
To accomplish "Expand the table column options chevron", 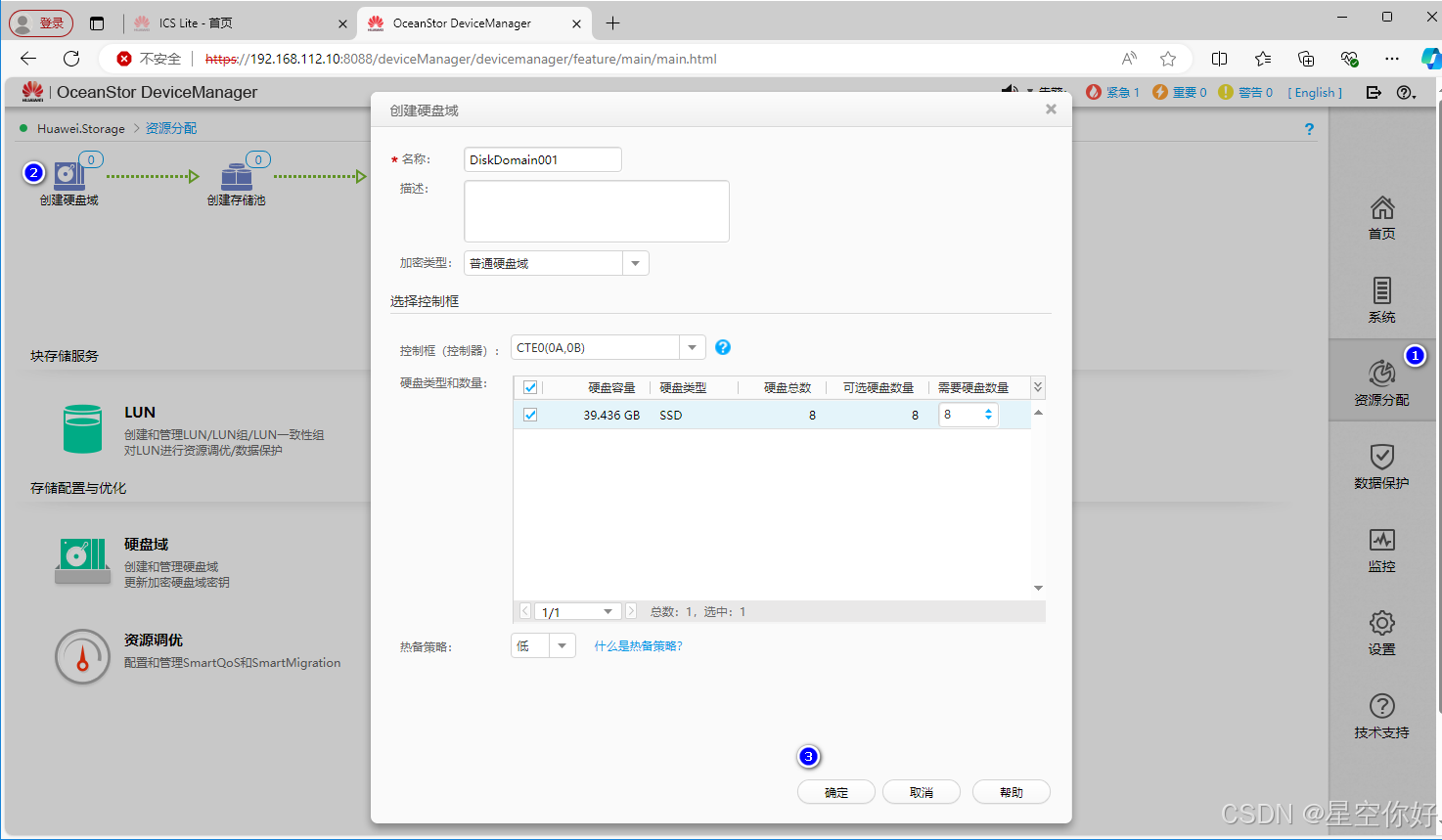I will [1038, 387].
